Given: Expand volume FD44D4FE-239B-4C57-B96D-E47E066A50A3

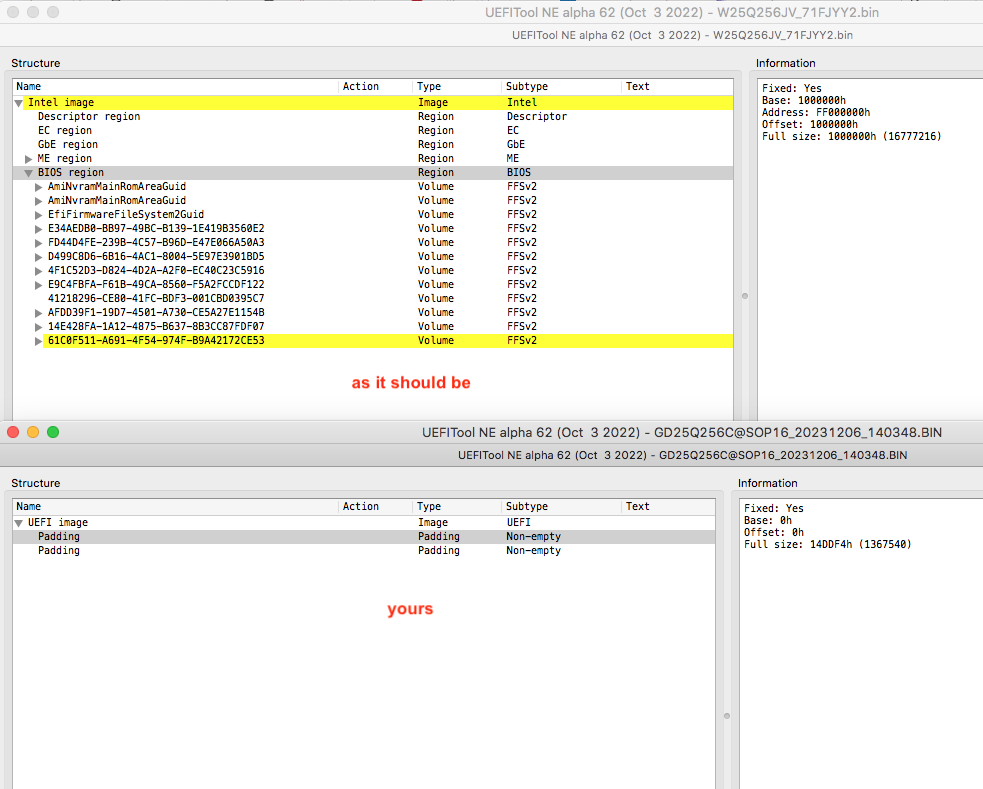Looking at the screenshot, I should [x=38, y=243].
